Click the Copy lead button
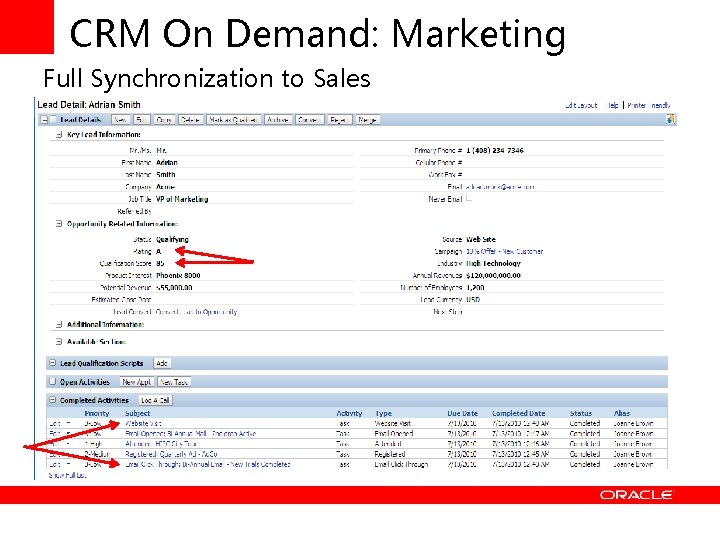The image size is (720, 540). (164, 120)
